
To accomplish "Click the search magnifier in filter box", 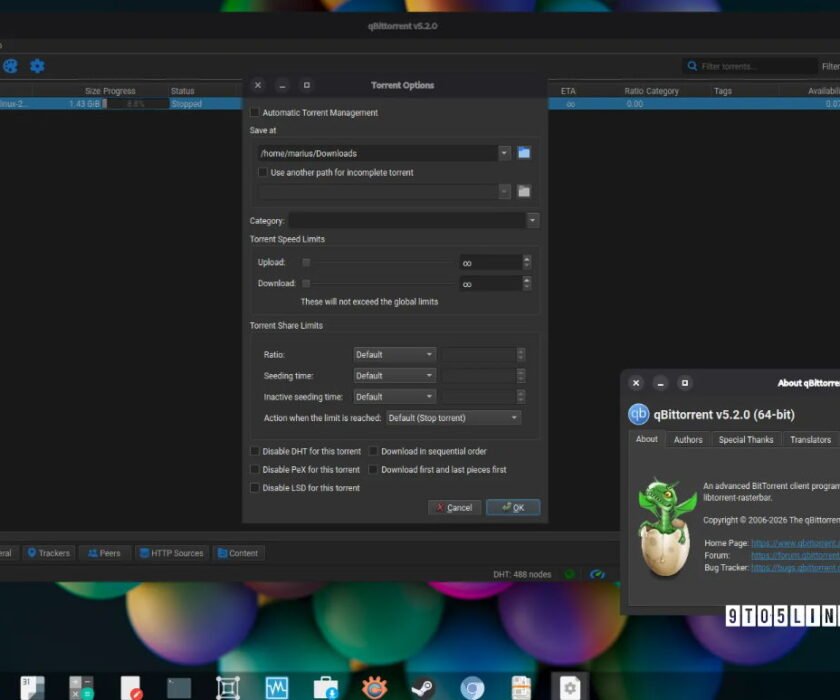I will pos(692,66).
